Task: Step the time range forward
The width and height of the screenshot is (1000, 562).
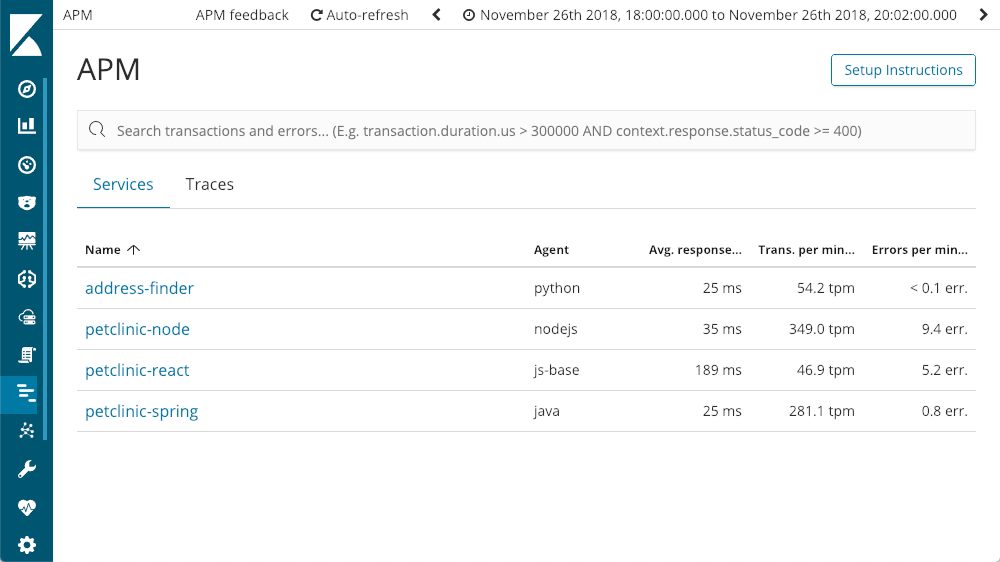Action: 983,15
